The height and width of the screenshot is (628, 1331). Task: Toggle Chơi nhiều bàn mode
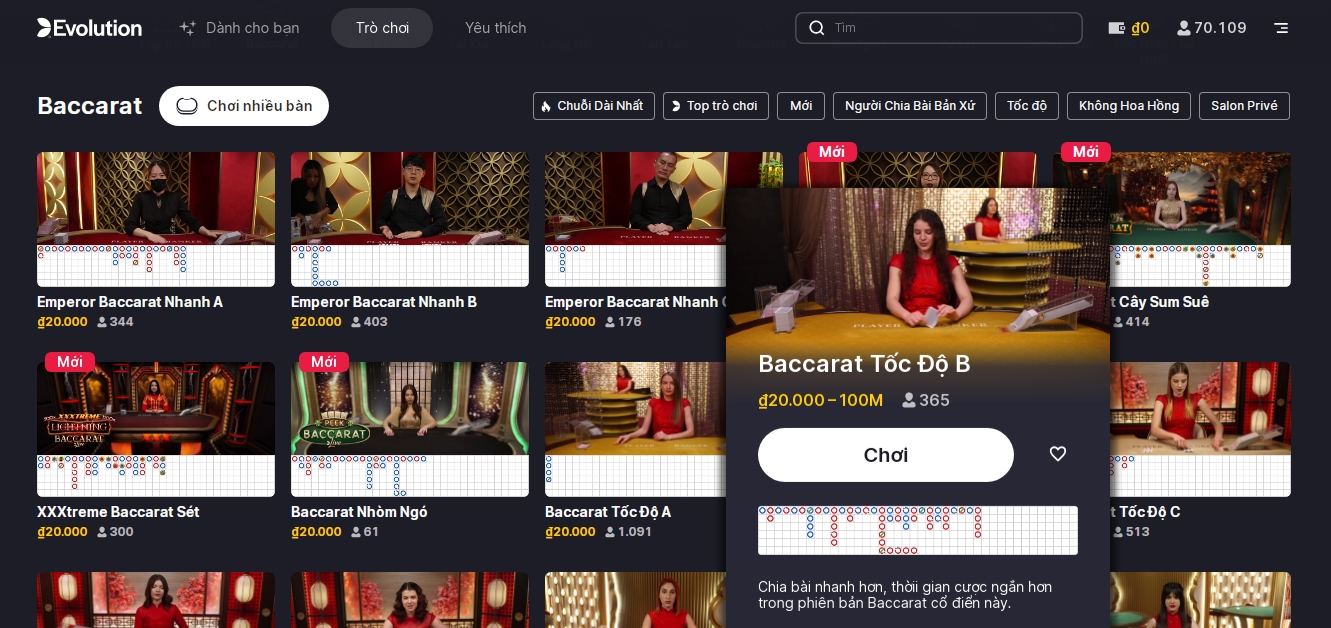tap(244, 106)
